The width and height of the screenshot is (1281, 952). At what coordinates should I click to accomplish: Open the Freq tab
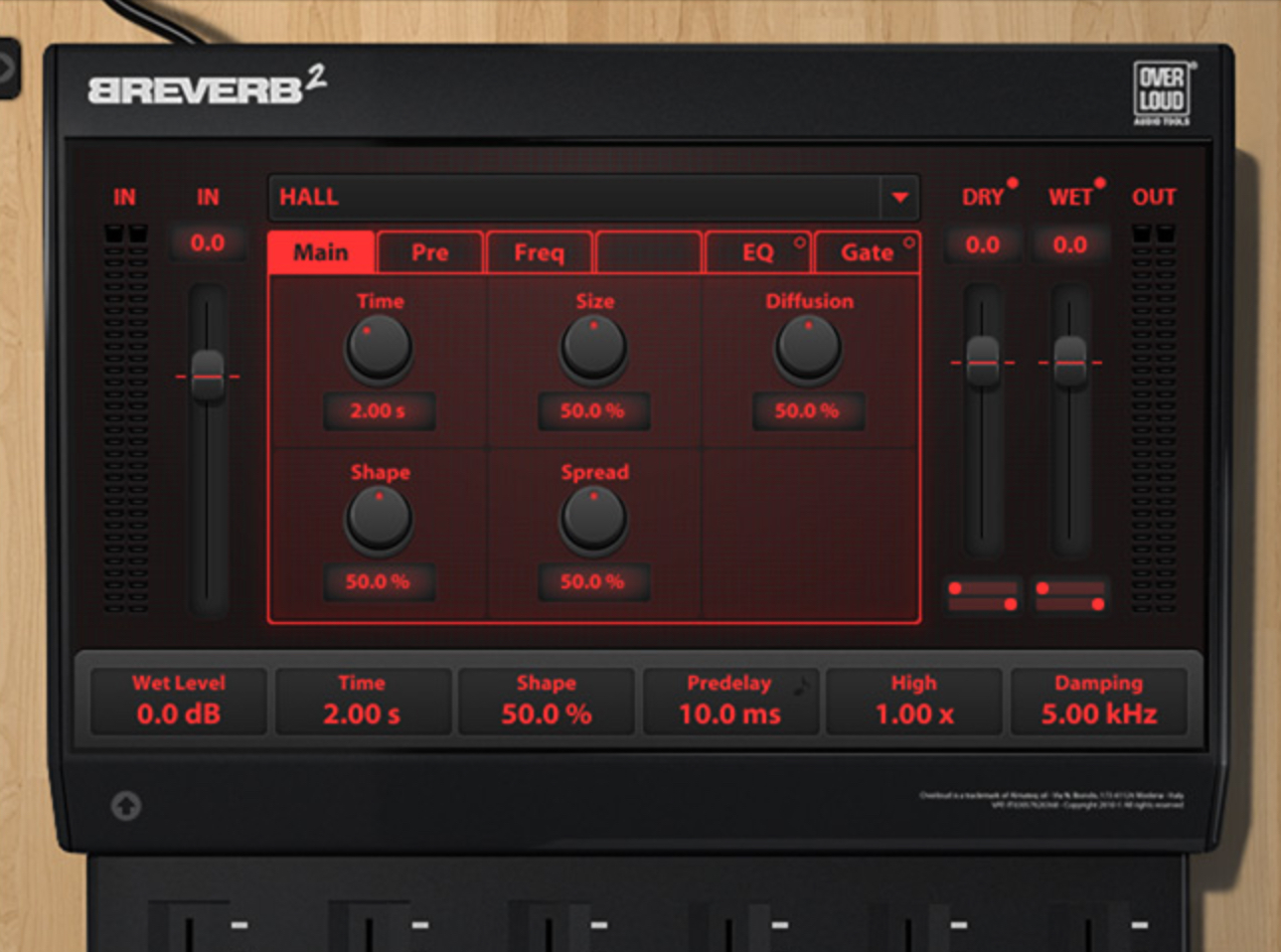pos(539,252)
